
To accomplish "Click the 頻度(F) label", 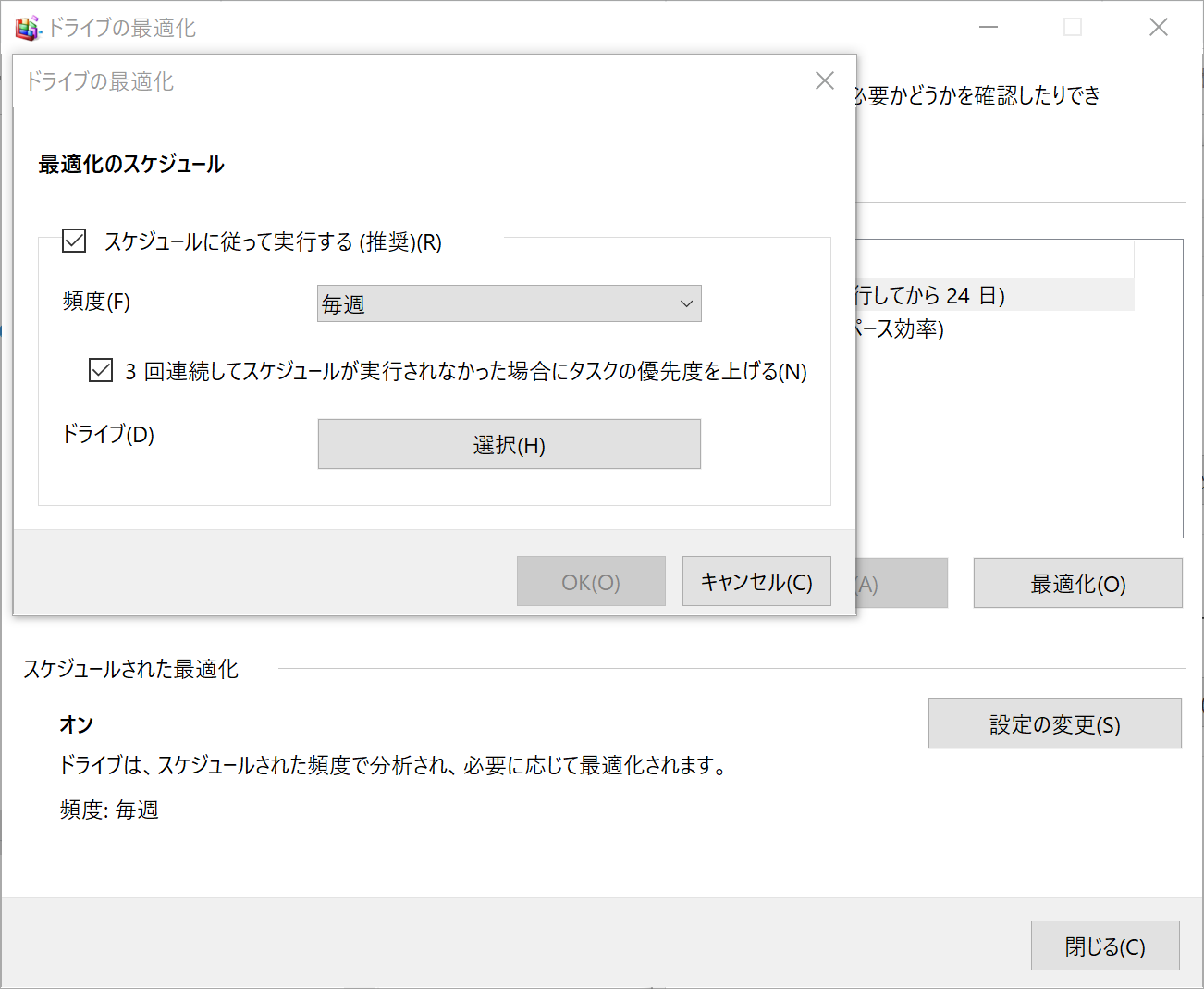I will (96, 302).
